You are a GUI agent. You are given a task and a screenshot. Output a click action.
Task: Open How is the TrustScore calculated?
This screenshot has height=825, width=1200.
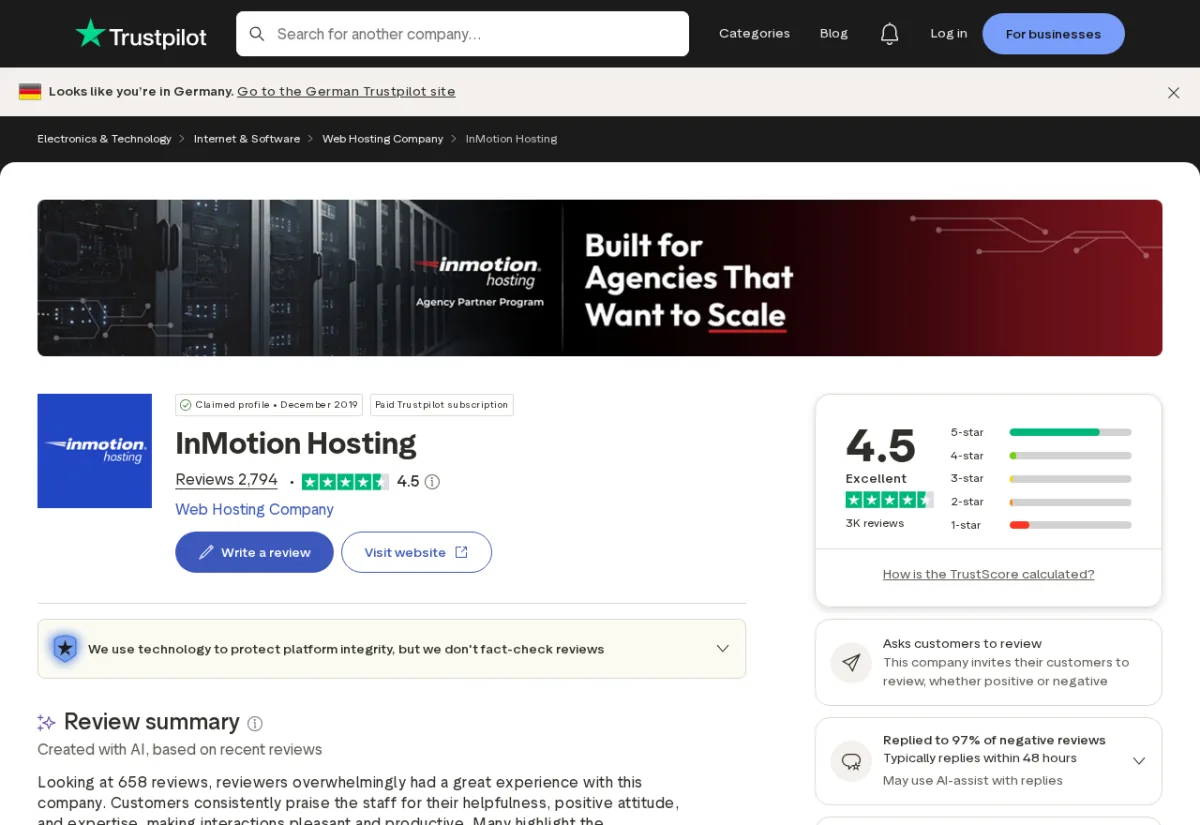(988, 574)
